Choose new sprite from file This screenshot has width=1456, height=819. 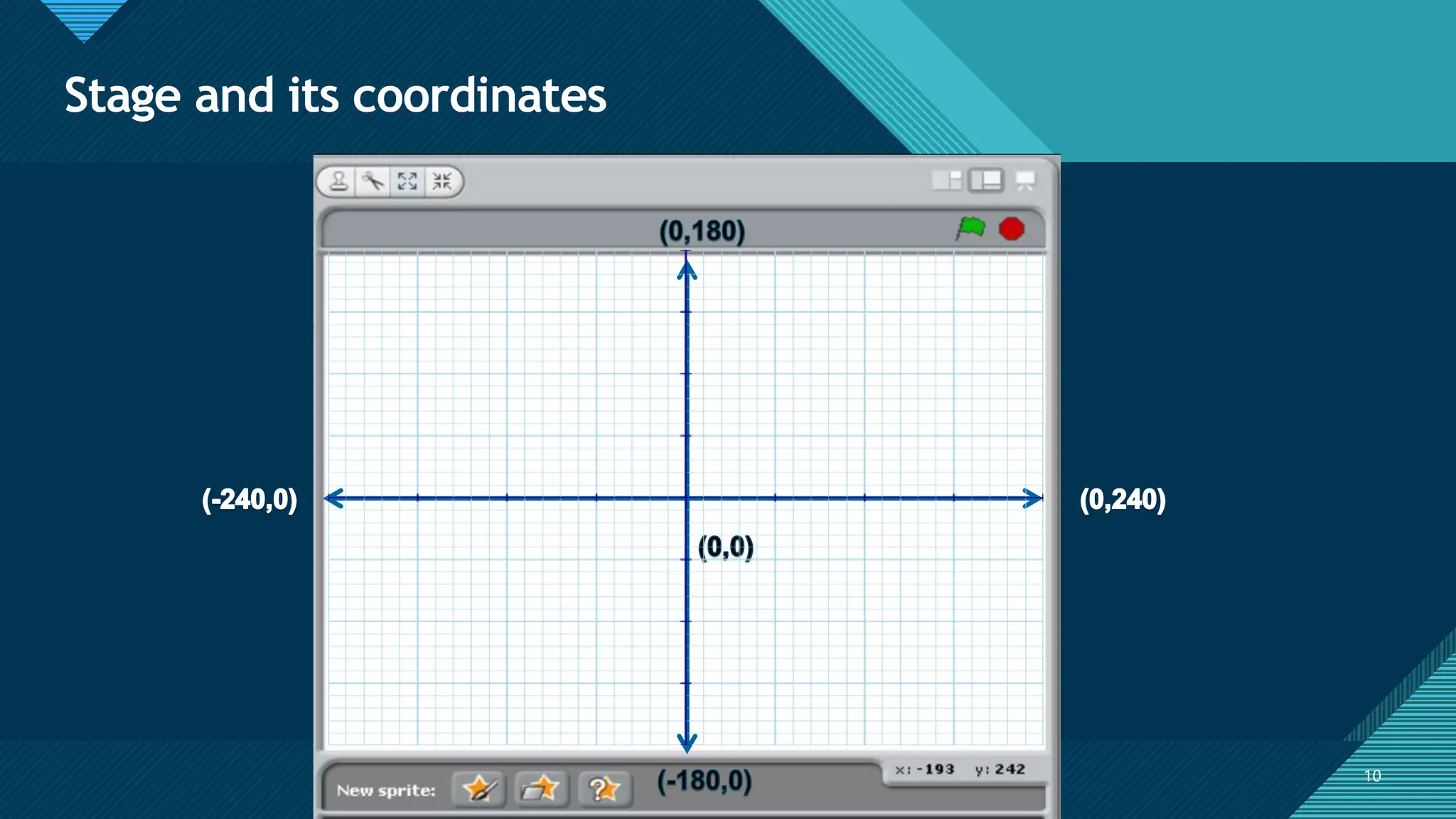tap(541, 788)
